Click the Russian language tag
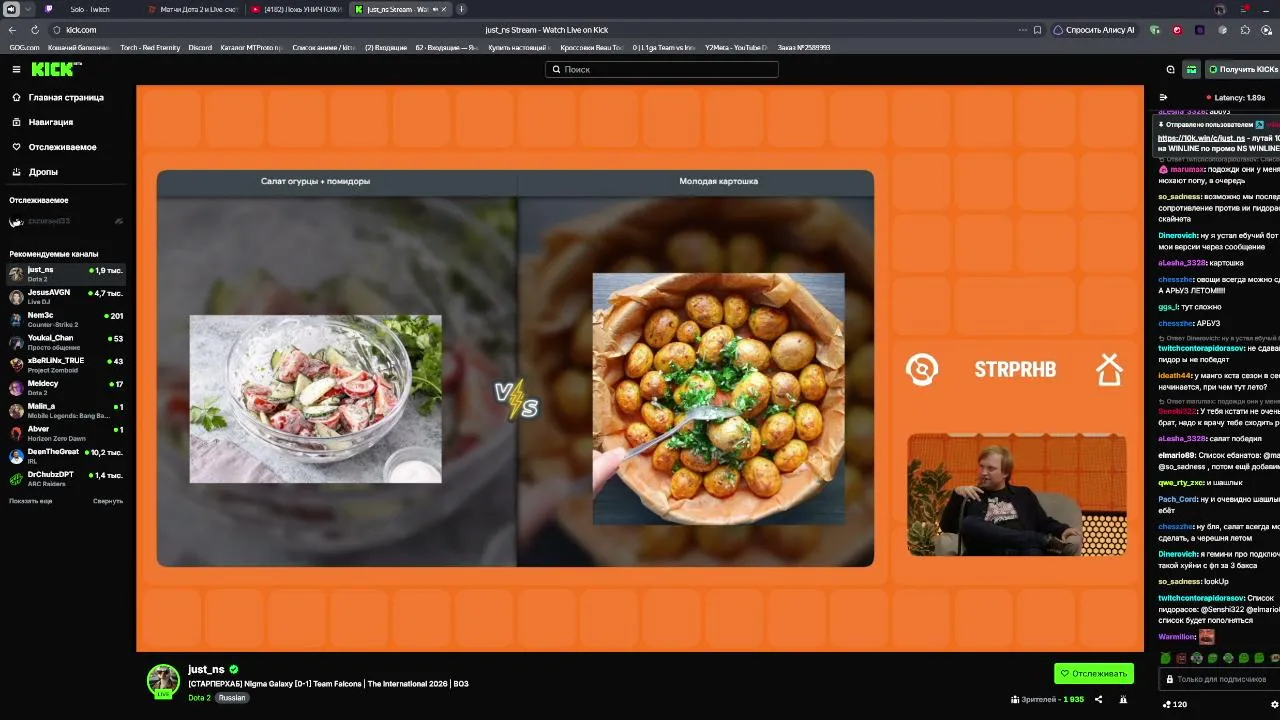1280x720 pixels. click(232, 698)
